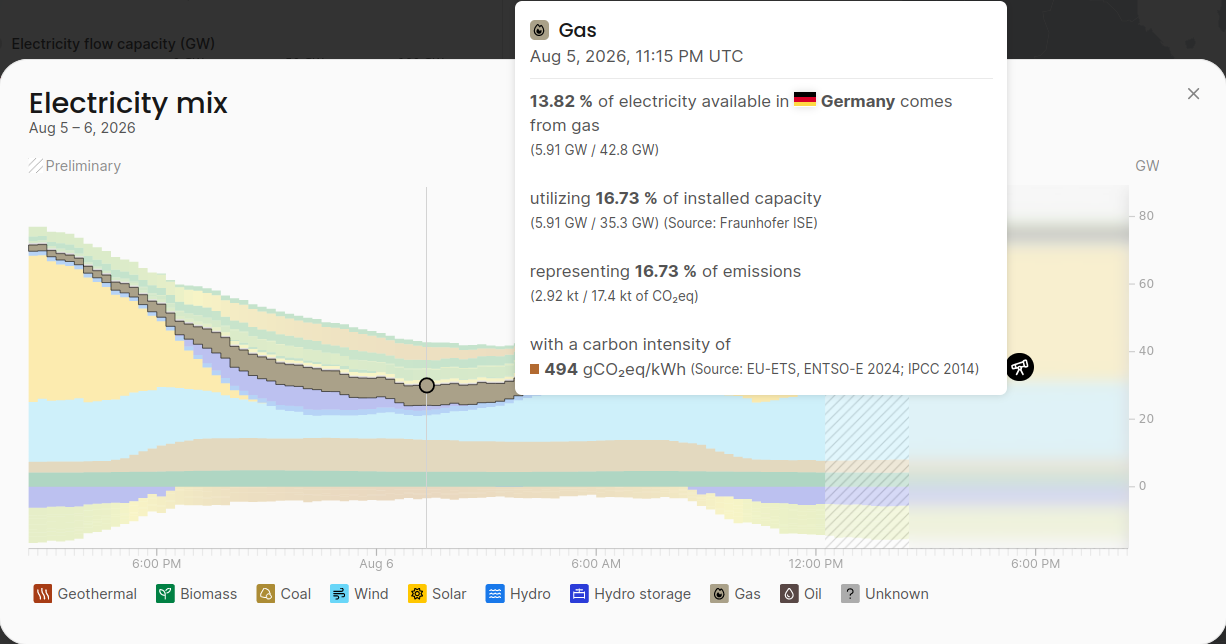The height and width of the screenshot is (644, 1226).
Task: Select the Solar sun icon
Action: 417,594
